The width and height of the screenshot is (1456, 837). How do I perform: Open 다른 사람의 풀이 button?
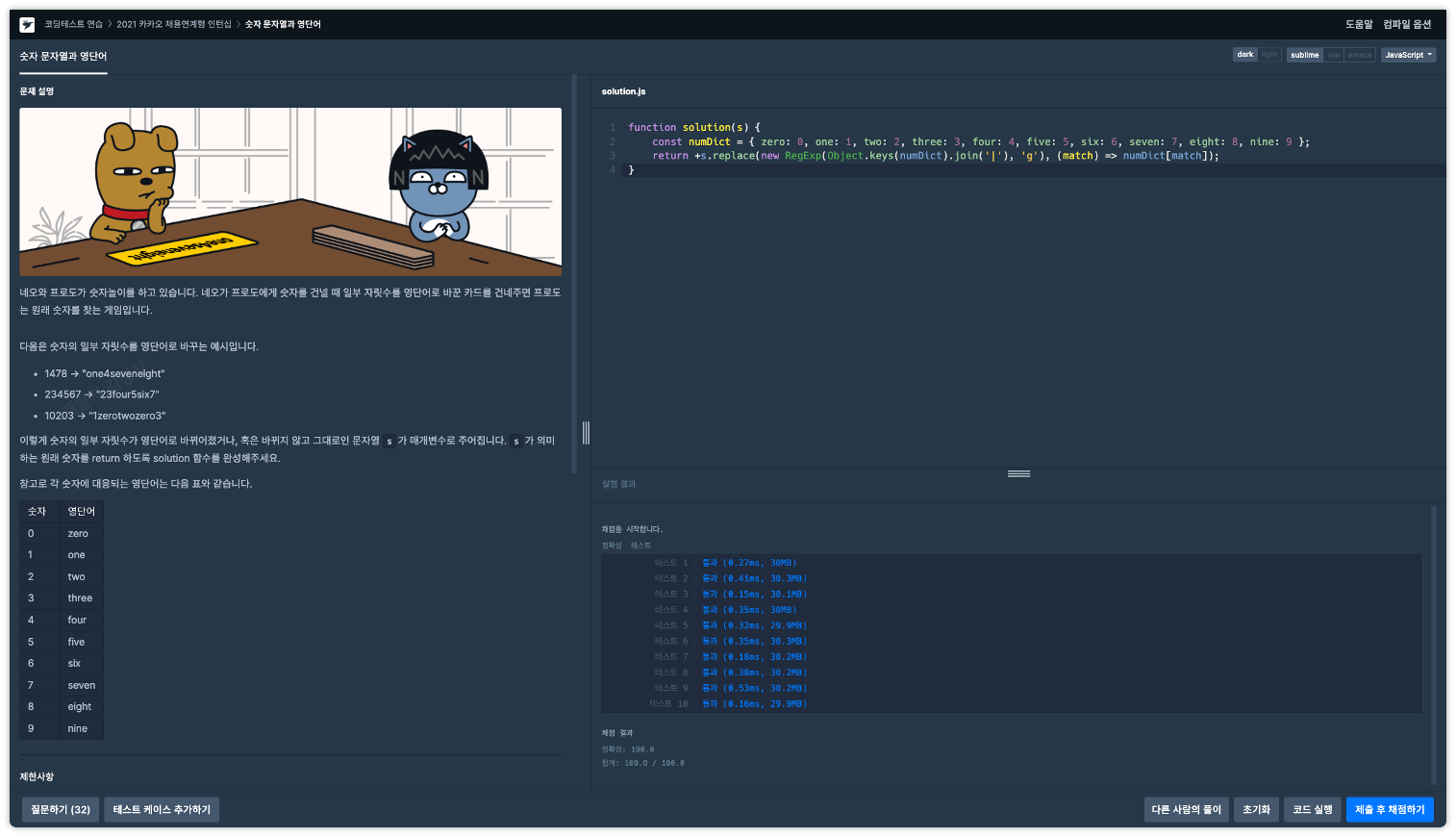1187,810
